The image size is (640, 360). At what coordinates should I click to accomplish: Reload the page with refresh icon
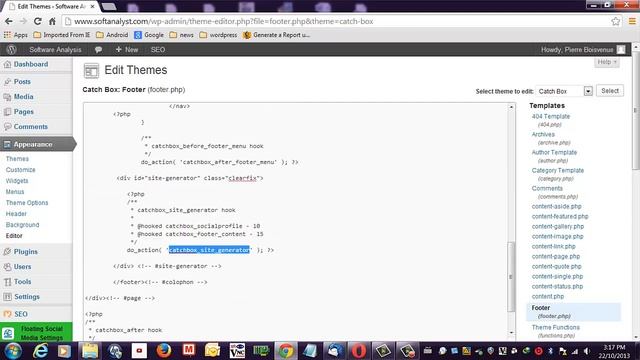38,21
